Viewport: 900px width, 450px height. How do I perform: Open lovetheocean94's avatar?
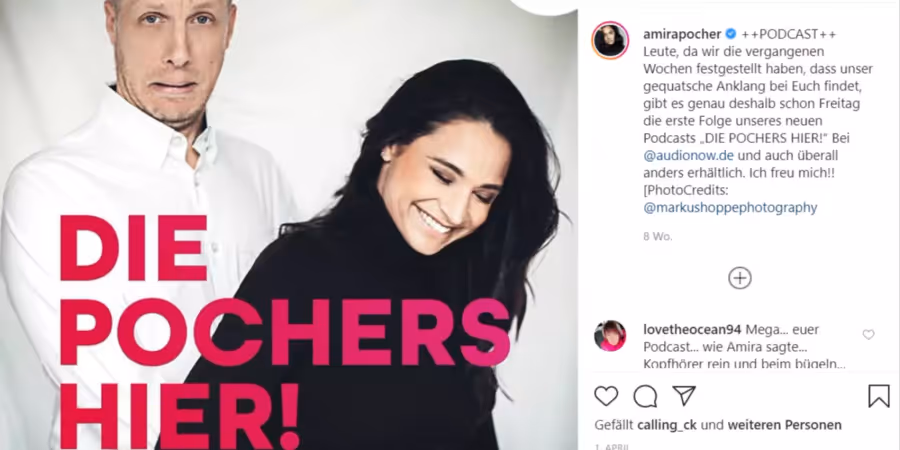tap(610, 336)
